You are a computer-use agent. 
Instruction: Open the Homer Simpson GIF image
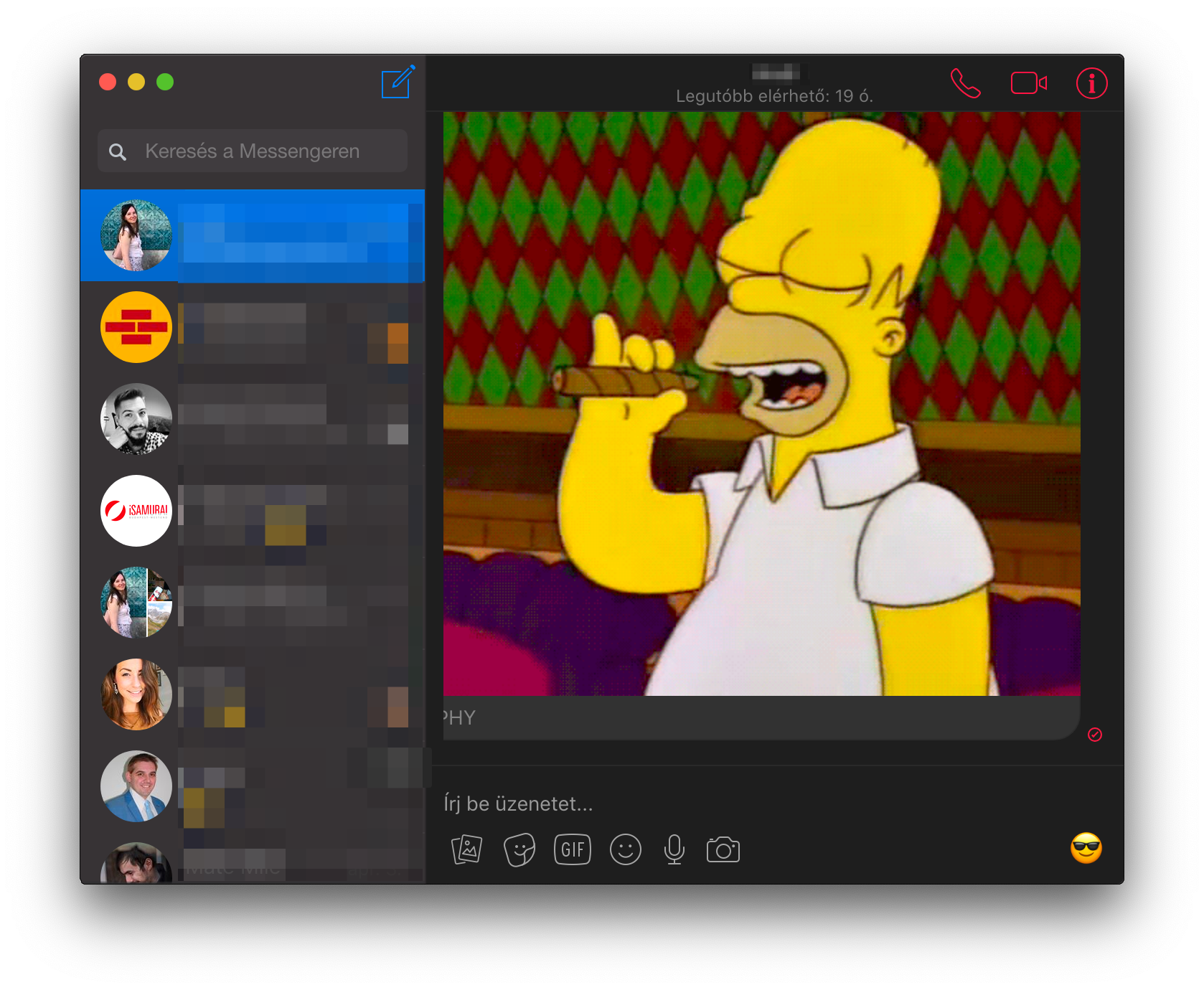(761, 403)
